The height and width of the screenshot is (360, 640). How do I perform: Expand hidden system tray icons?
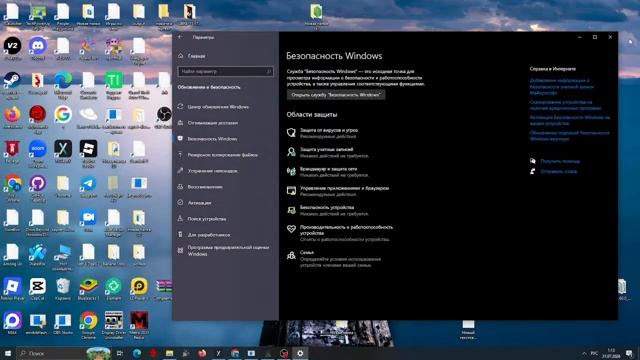pos(584,353)
